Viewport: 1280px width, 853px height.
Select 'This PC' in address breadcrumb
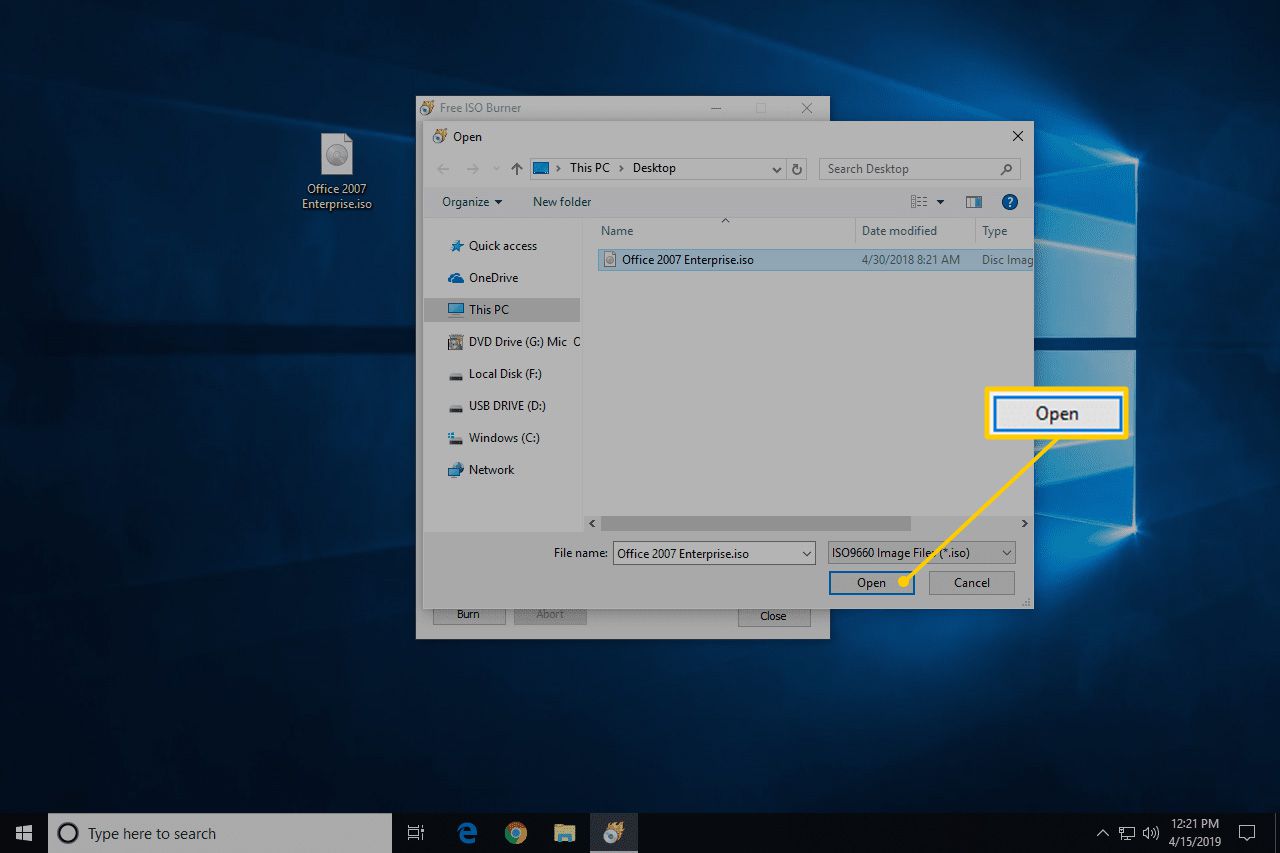point(590,168)
